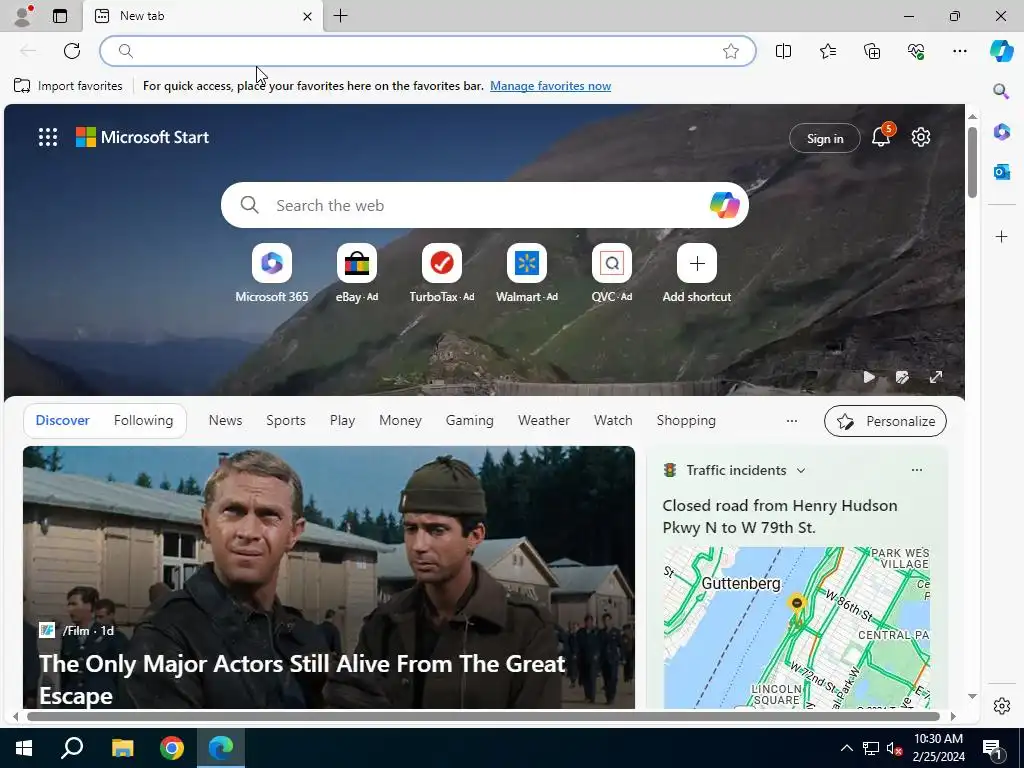This screenshot has width=1024, height=768.
Task: Open the Gaming tab
Action: (470, 421)
